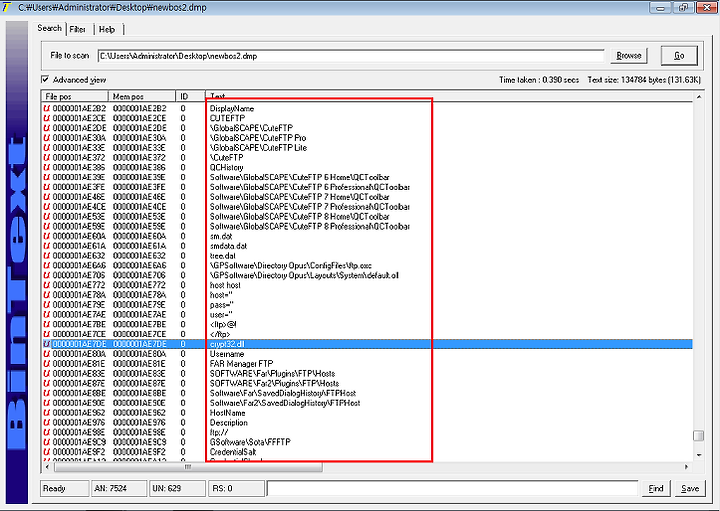
Task: Switch to the Search tab
Action: click(49, 28)
